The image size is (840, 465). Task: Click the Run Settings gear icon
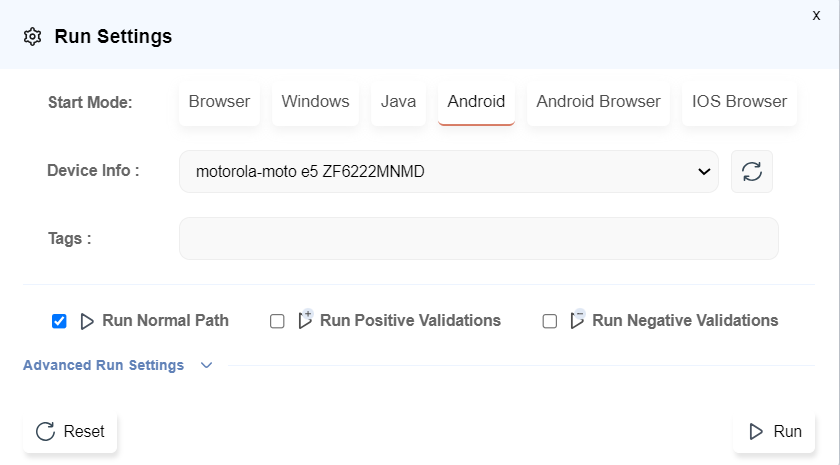pyautogui.click(x=32, y=37)
